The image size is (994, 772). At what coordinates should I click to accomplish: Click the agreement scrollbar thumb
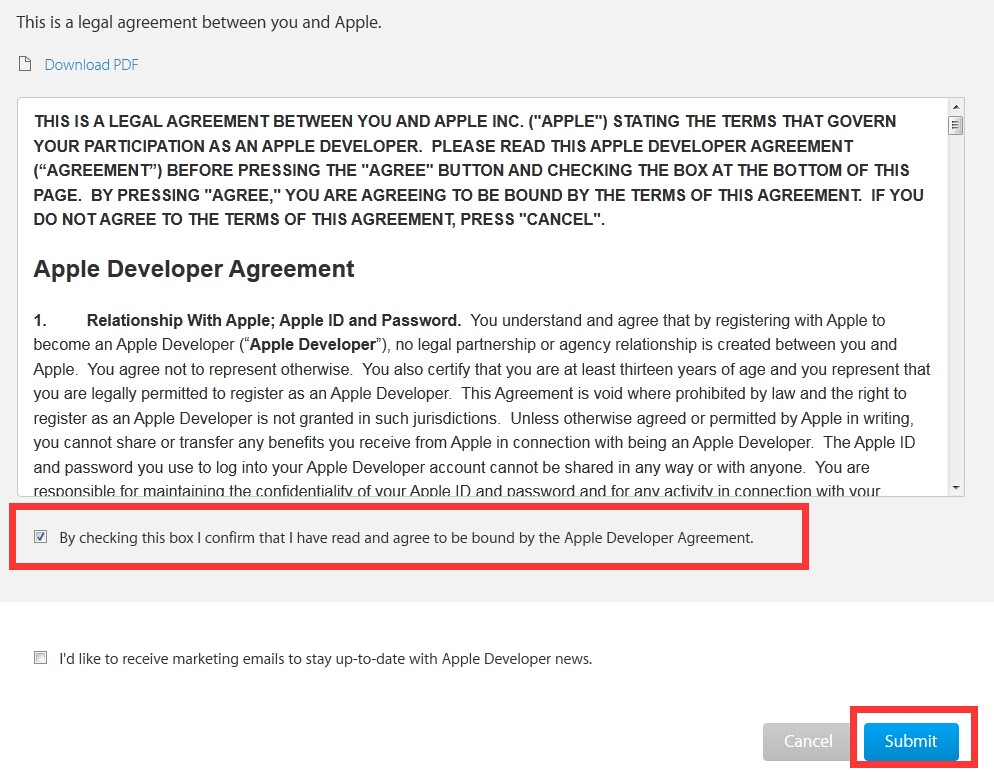[955, 125]
